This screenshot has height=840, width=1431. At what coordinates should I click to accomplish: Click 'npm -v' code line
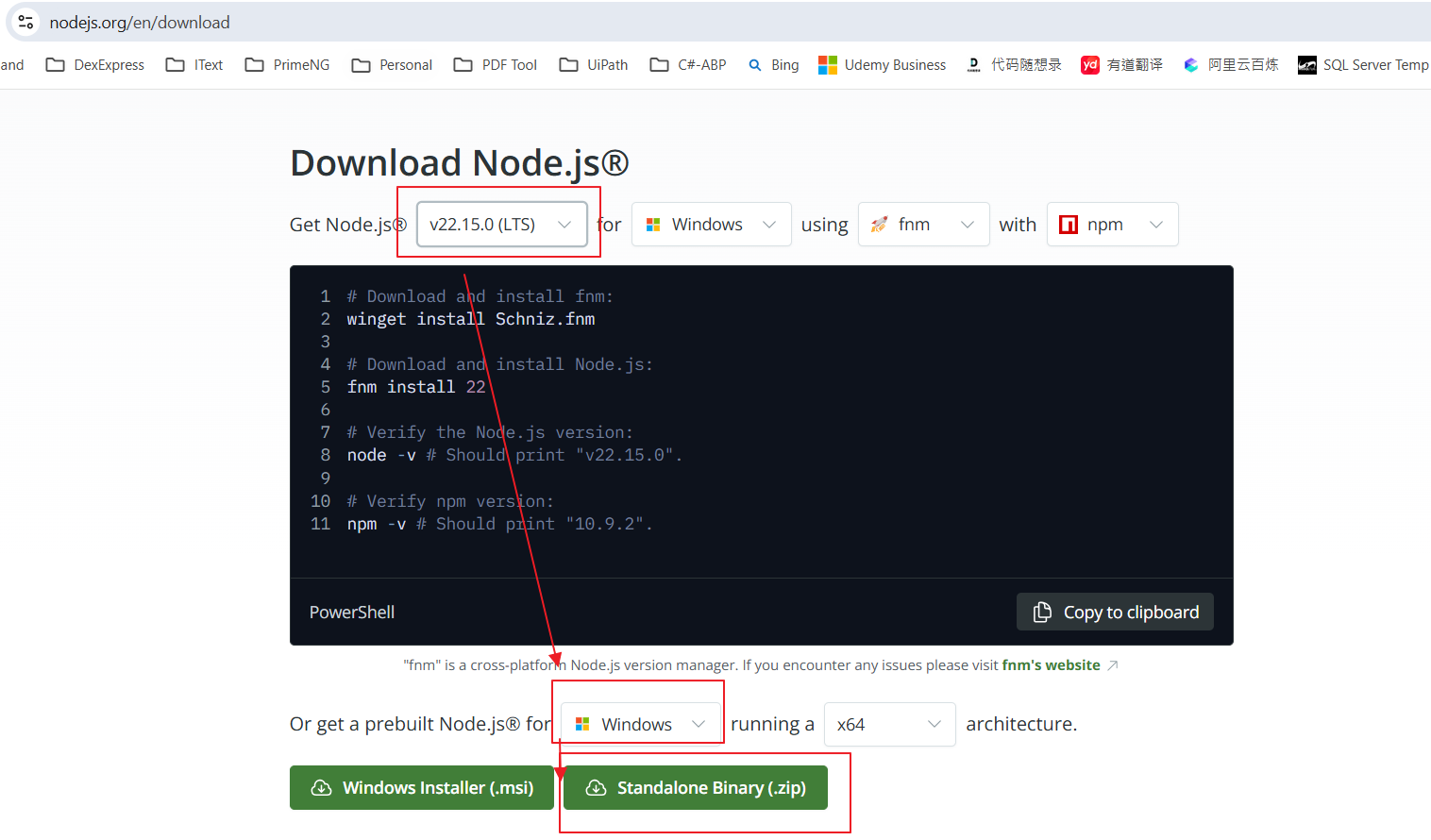(499, 524)
